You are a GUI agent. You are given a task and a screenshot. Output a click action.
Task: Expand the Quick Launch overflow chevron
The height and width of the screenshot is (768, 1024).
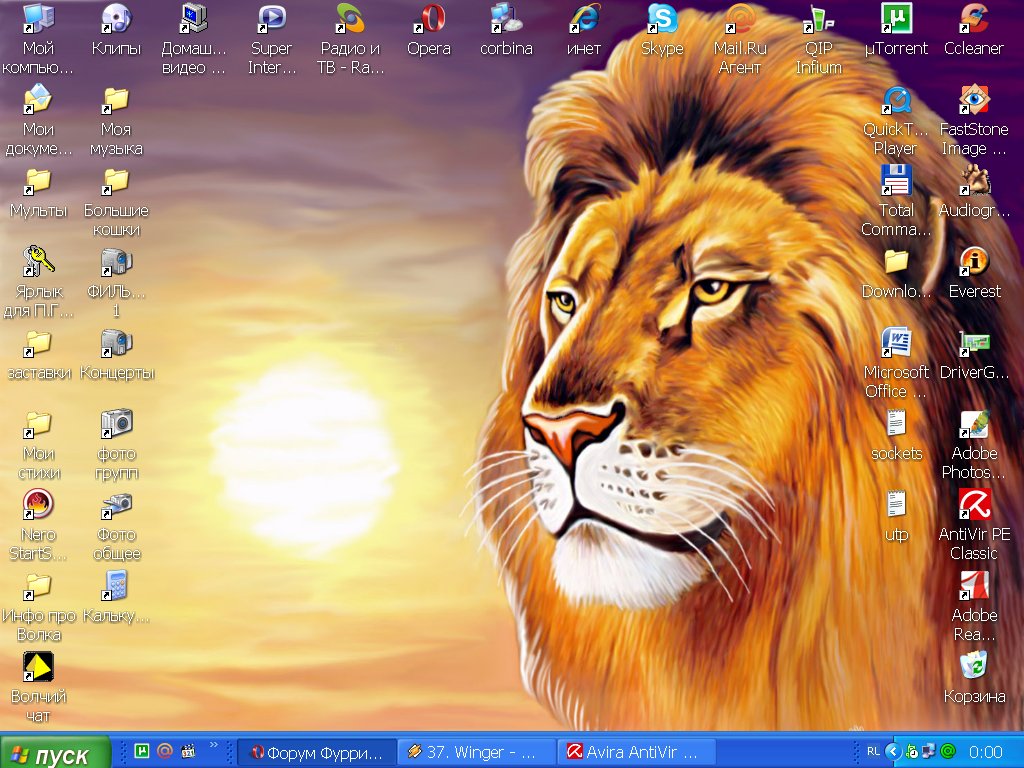coord(214,744)
